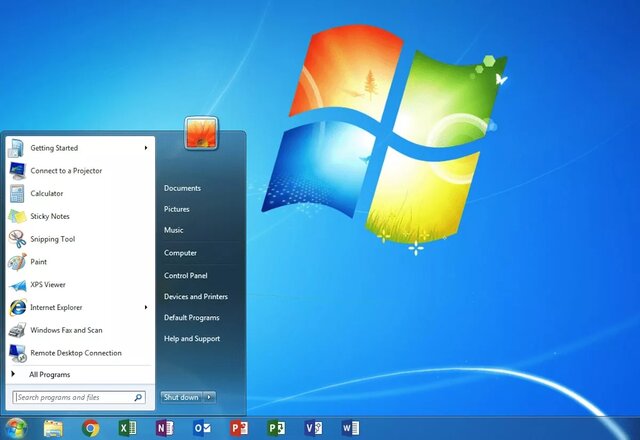Viewport: 640px width, 440px height.
Task: Launch Word from the taskbar
Action: (351, 428)
